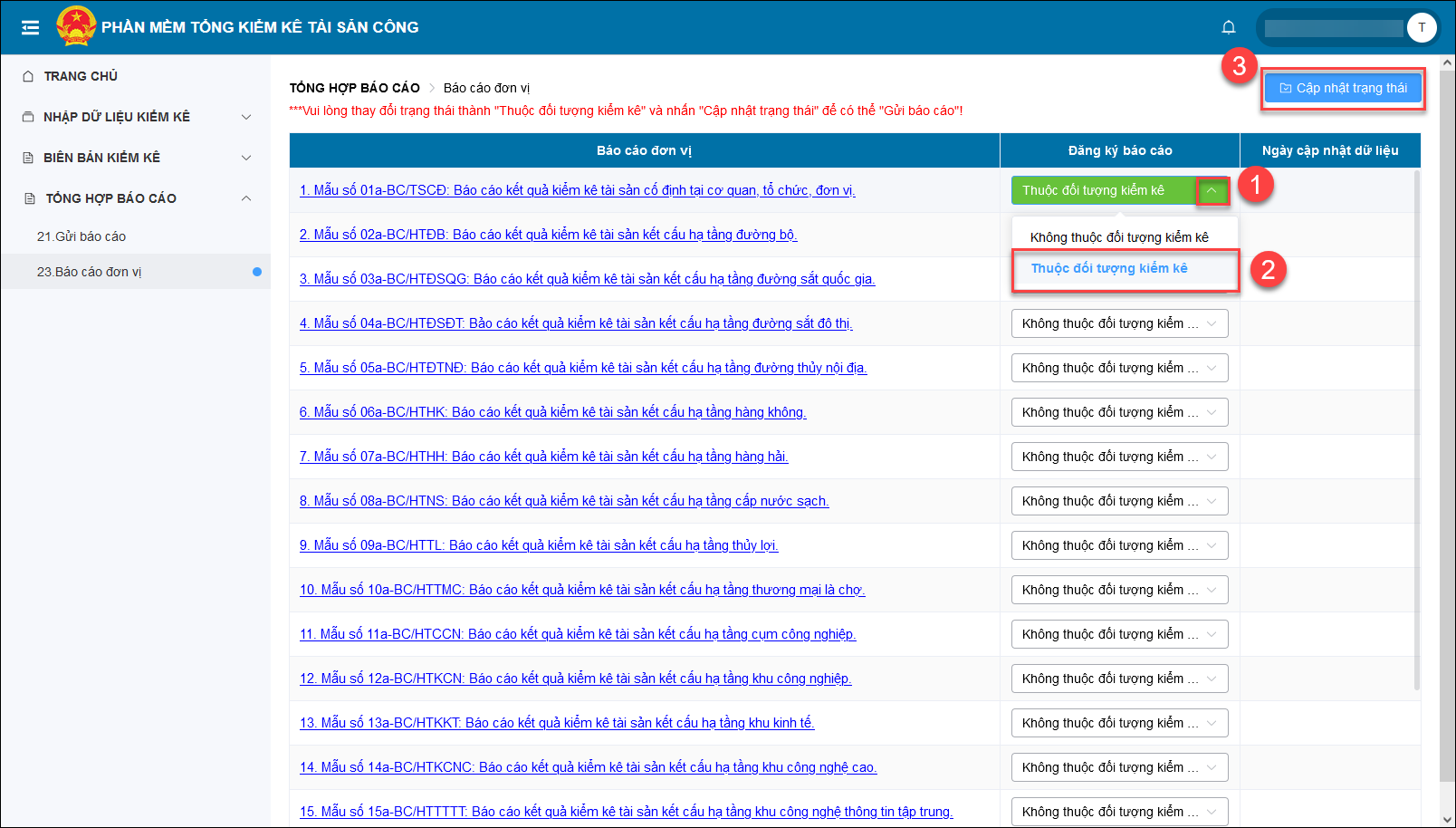Viewport: 1456px width, 828px height.
Task: Select the 23.Báo cáo đơn vị submenu item
Action: pos(136,272)
